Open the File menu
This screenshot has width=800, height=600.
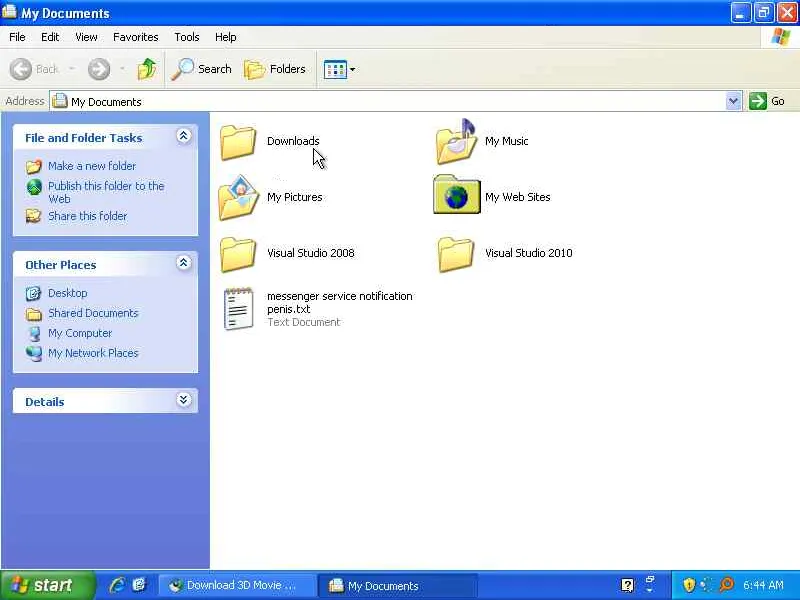(x=17, y=37)
